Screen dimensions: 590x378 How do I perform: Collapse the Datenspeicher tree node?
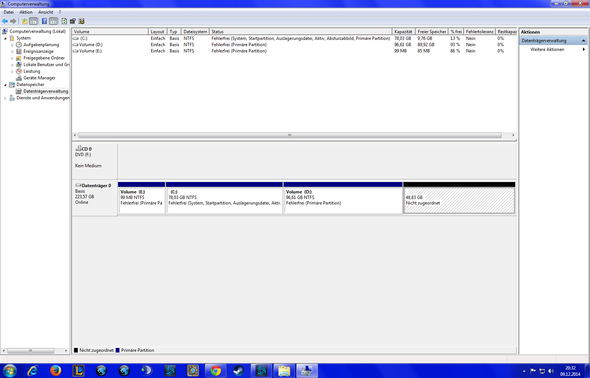tap(6, 85)
